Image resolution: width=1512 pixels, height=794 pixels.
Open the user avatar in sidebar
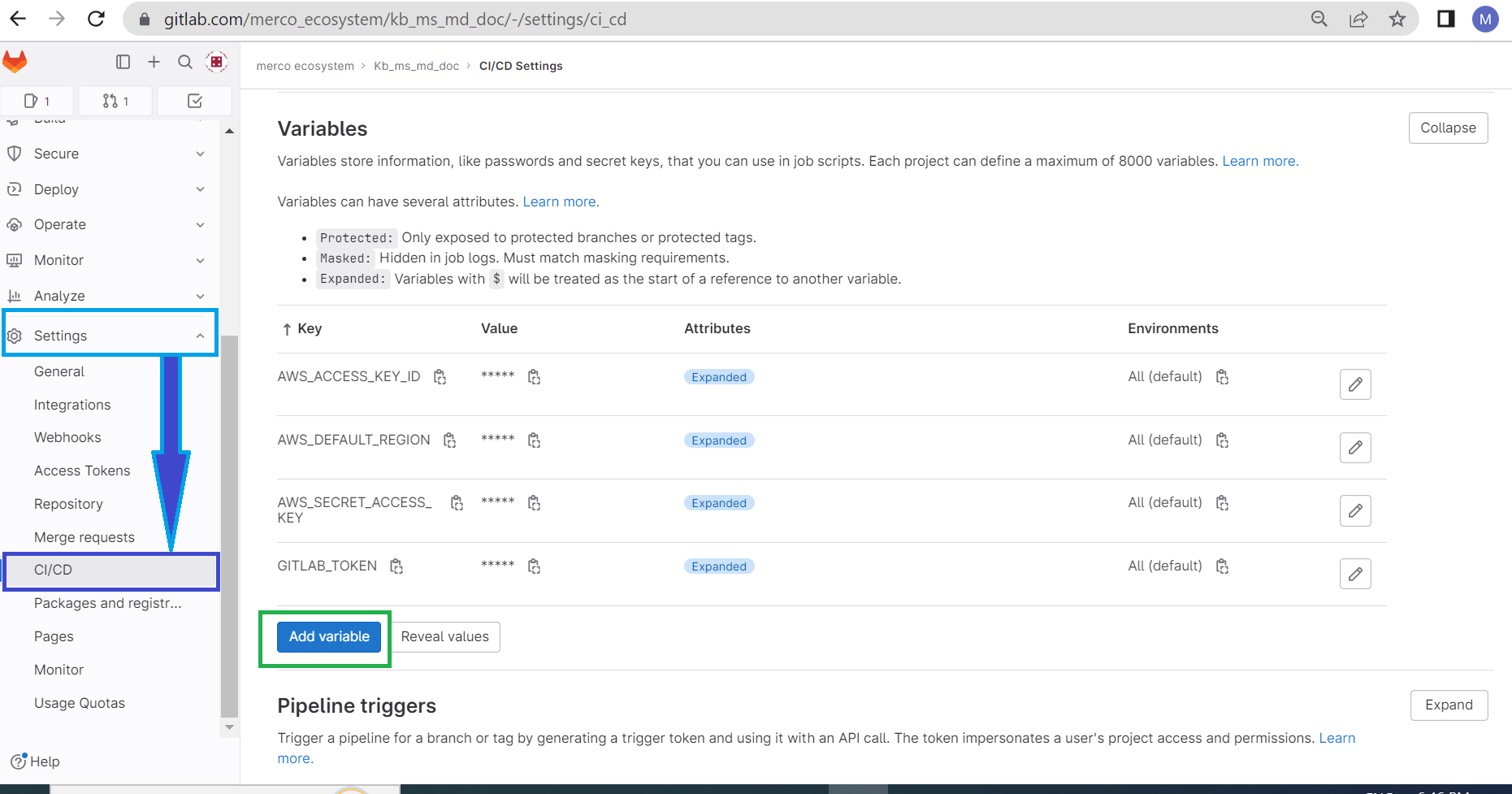point(216,62)
